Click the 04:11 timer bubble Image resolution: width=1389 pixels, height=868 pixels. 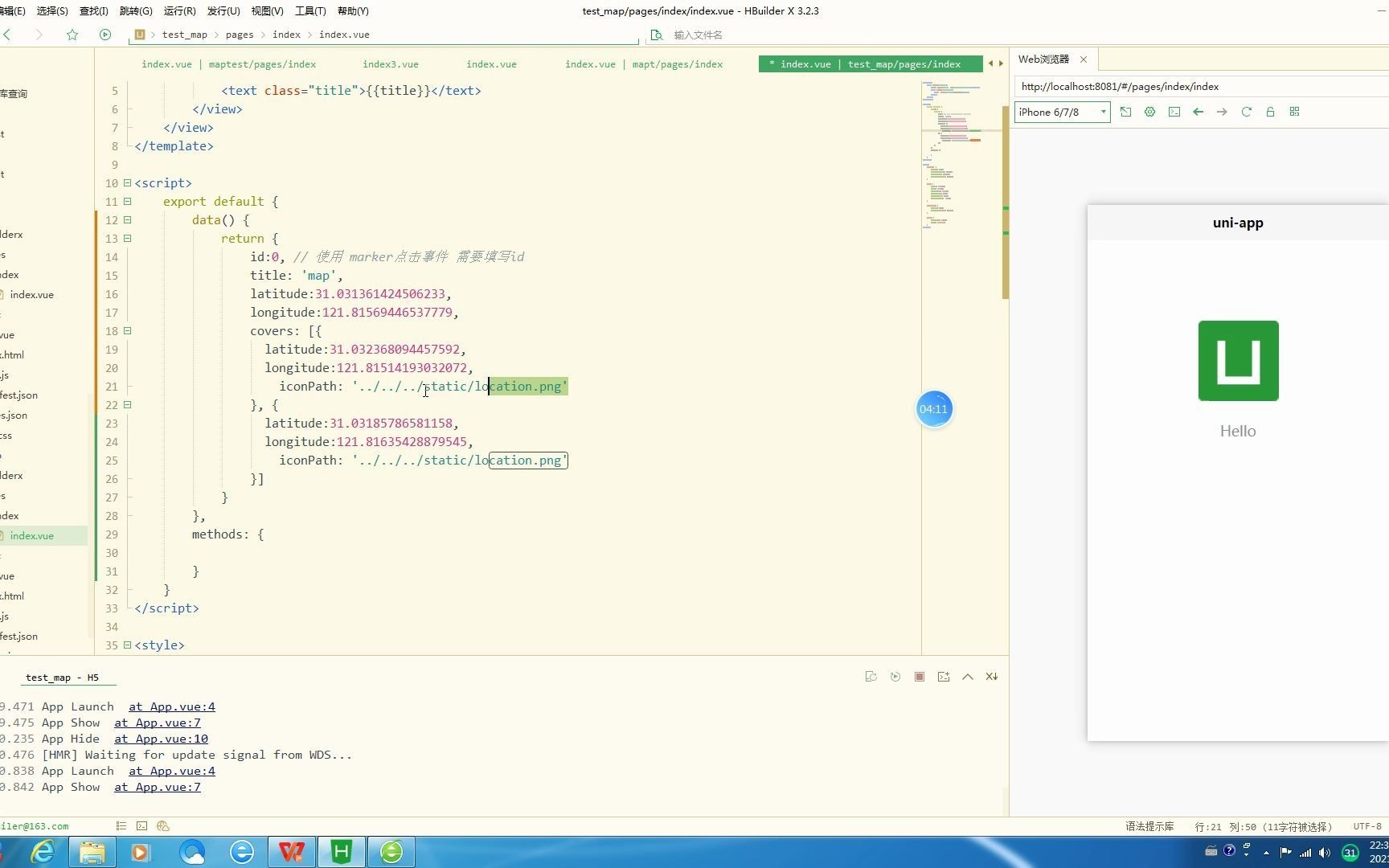tap(934, 409)
